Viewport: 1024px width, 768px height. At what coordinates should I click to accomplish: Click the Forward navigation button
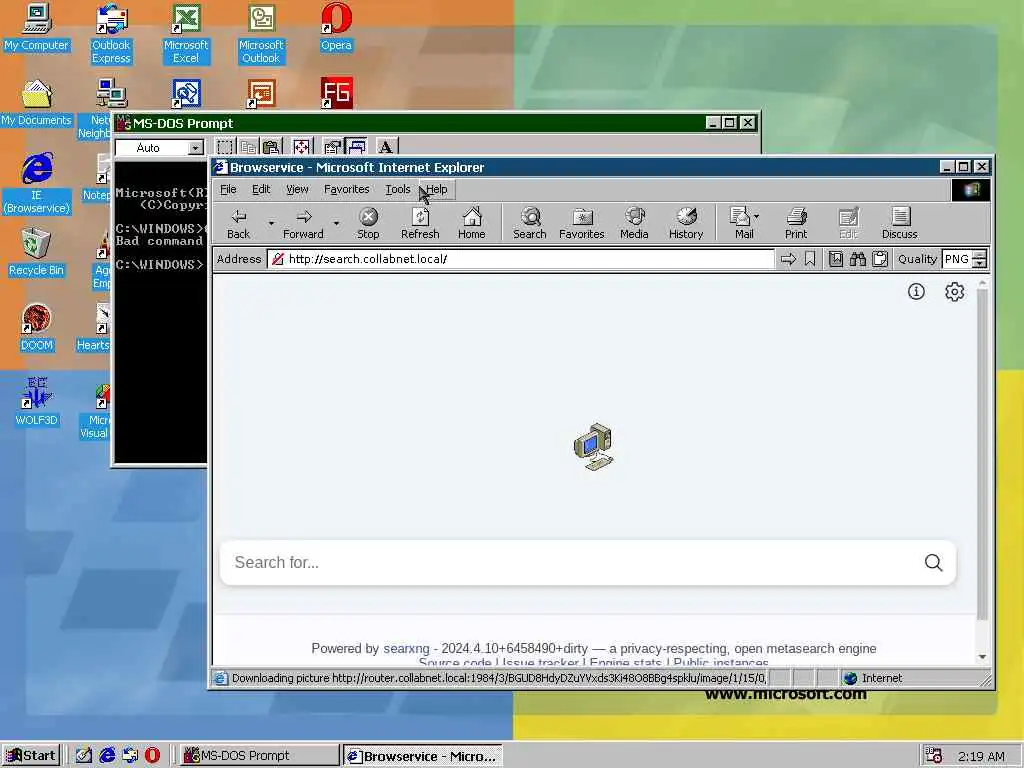(303, 223)
